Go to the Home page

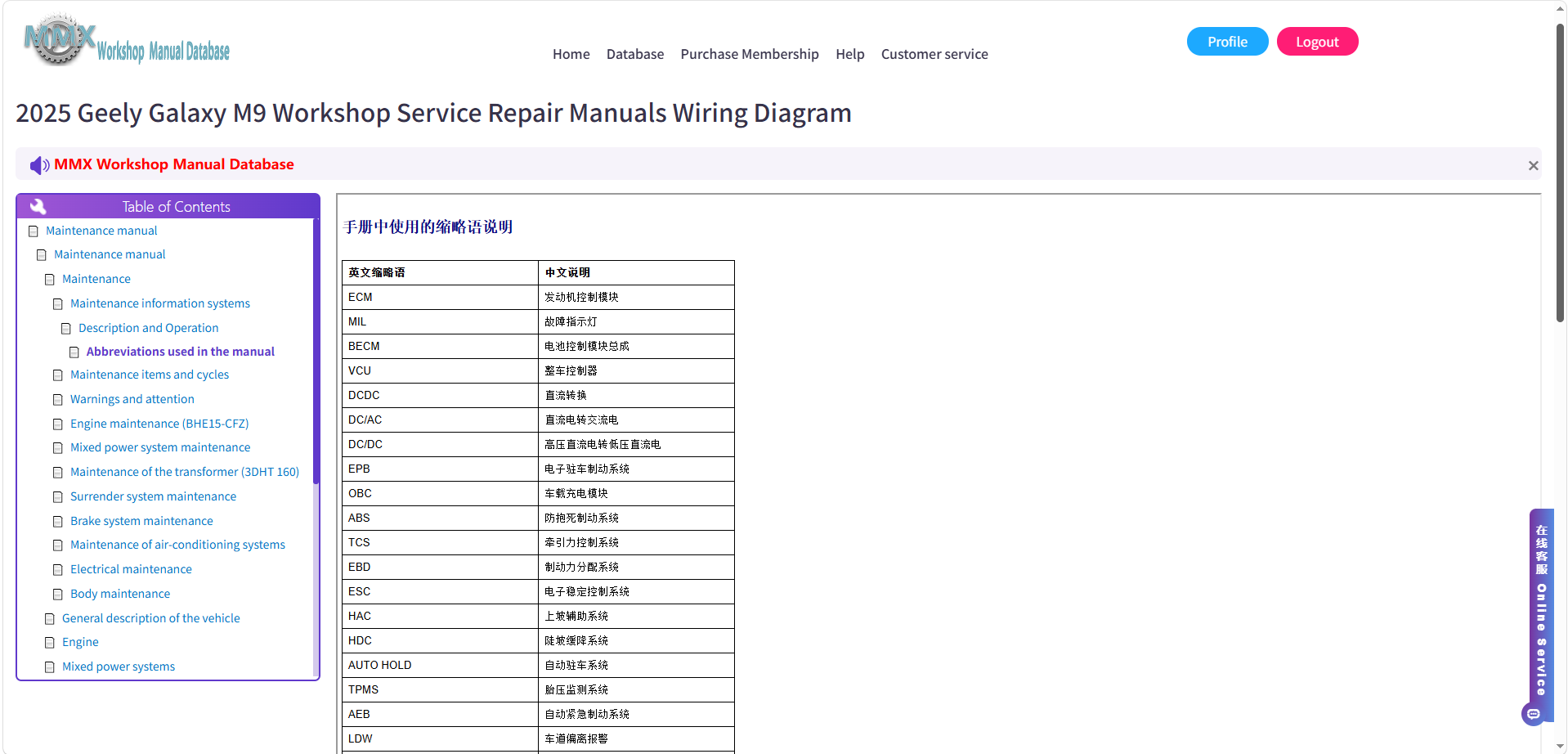571,54
